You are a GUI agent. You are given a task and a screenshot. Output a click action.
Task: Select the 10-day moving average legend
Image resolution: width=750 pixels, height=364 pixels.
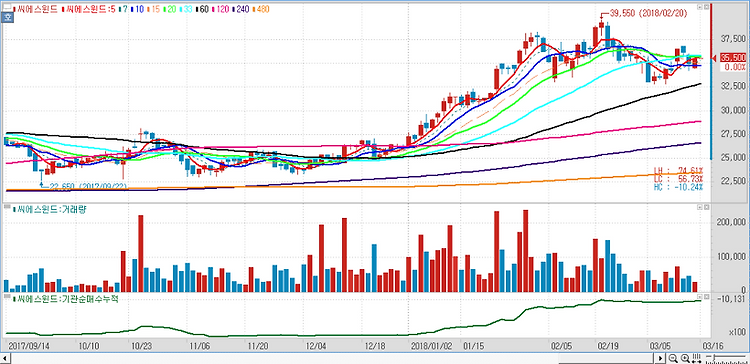[137, 9]
